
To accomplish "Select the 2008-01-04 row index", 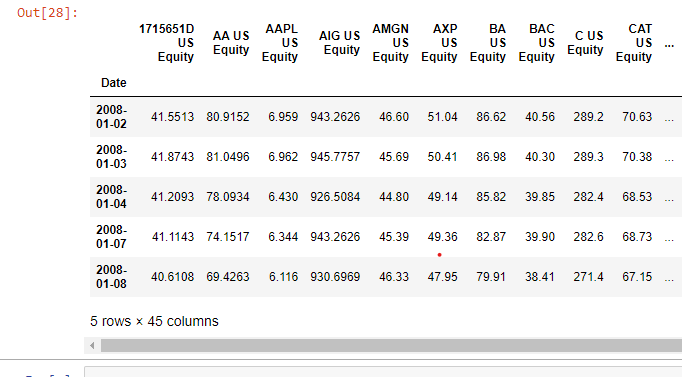I will coord(111,197).
